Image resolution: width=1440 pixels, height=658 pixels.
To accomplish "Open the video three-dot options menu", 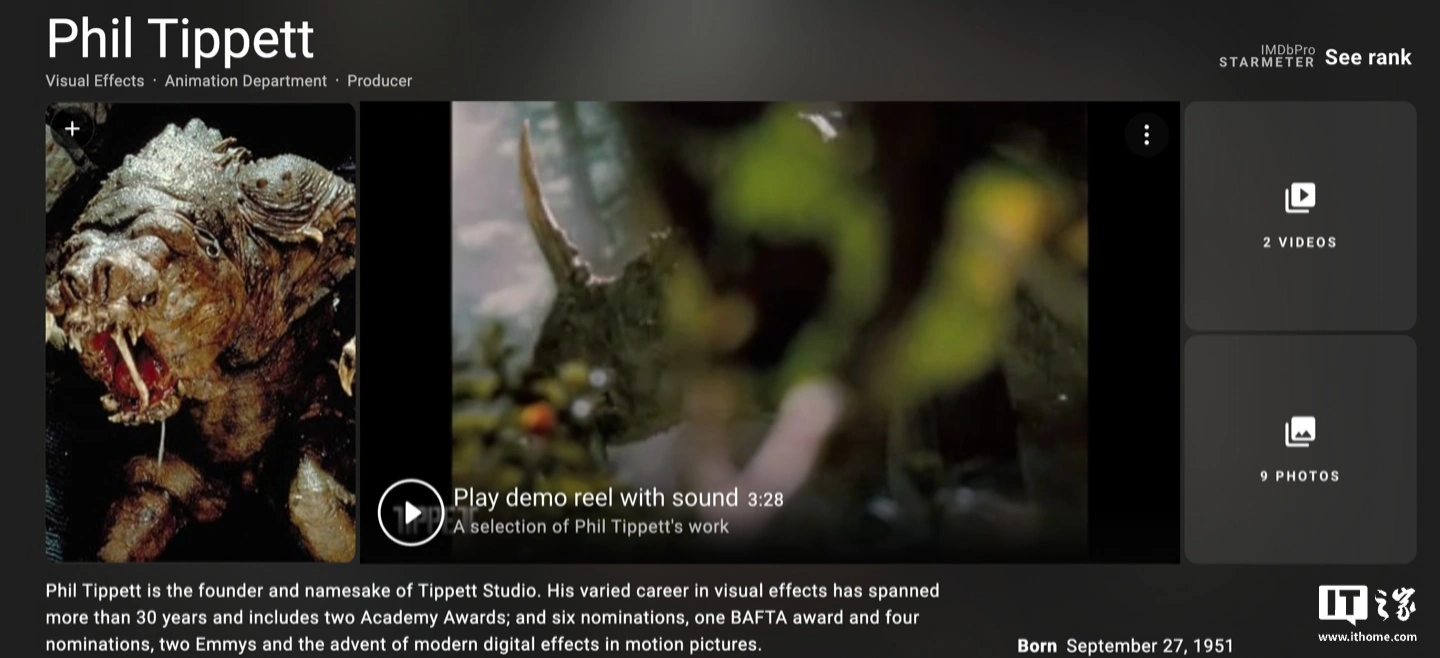I will click(x=1146, y=135).
